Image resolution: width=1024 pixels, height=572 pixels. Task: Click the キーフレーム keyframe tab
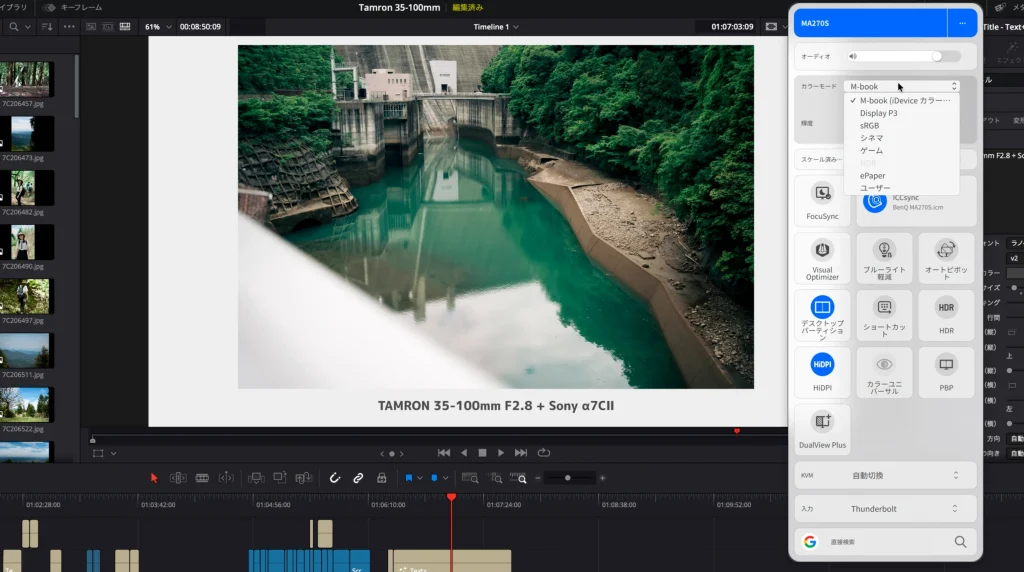pyautogui.click(x=74, y=7)
